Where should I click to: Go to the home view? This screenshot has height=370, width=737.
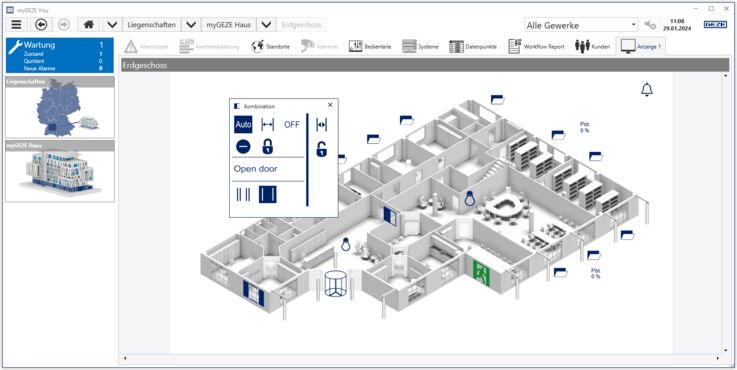coord(88,24)
